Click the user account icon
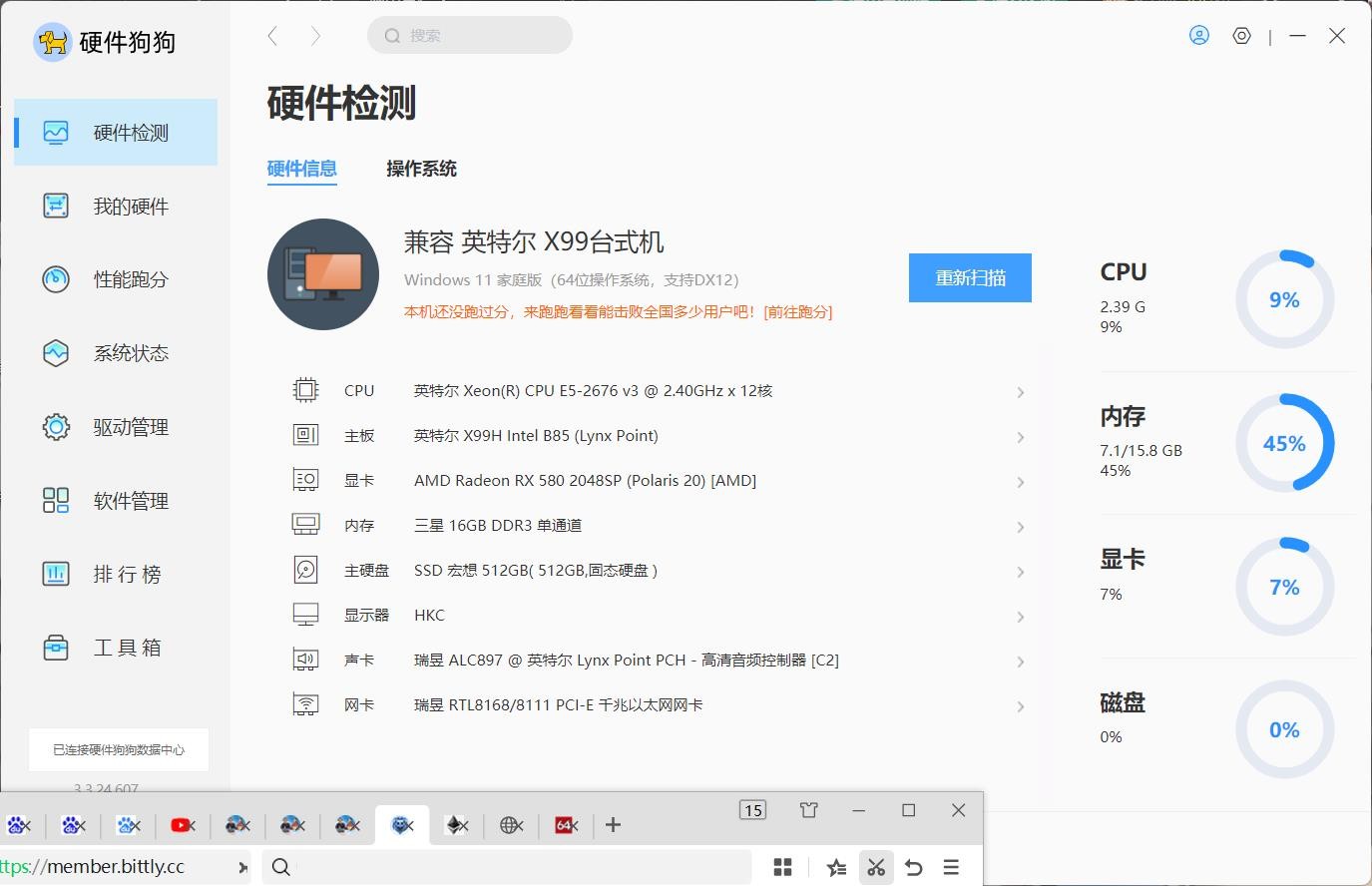Viewport: 1372px width, 886px height. (1199, 36)
